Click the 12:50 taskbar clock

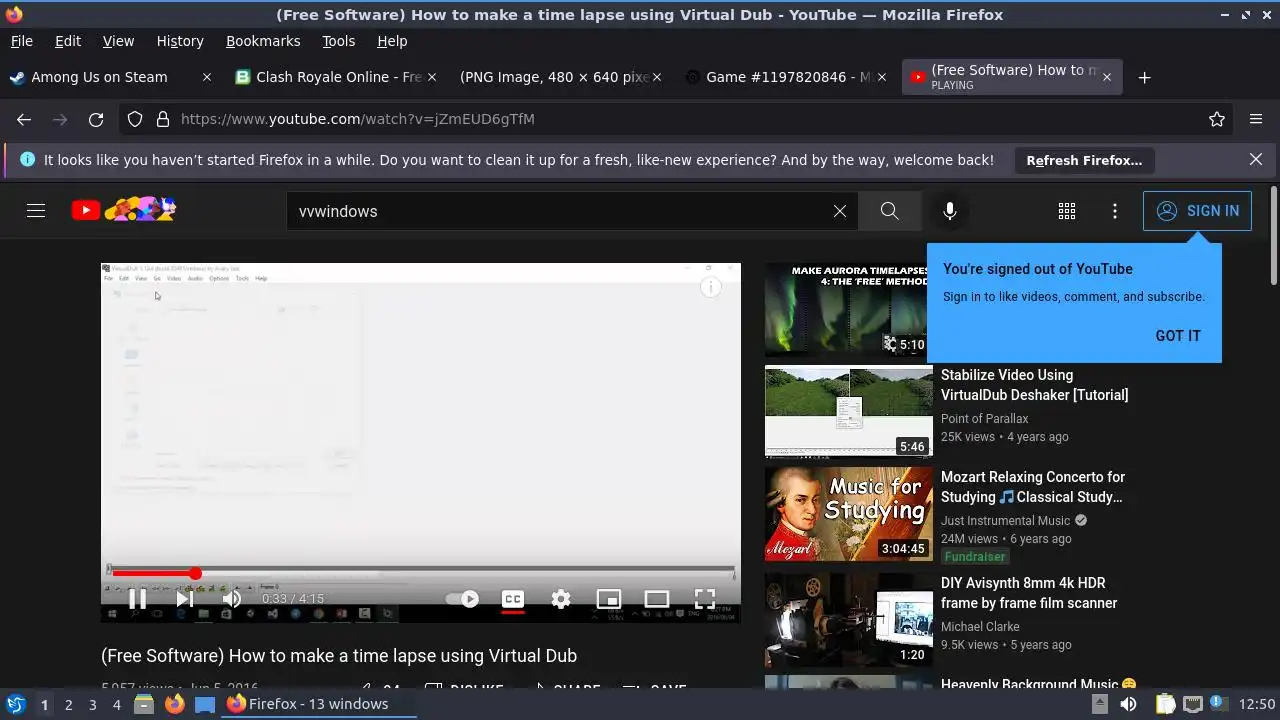1257,704
